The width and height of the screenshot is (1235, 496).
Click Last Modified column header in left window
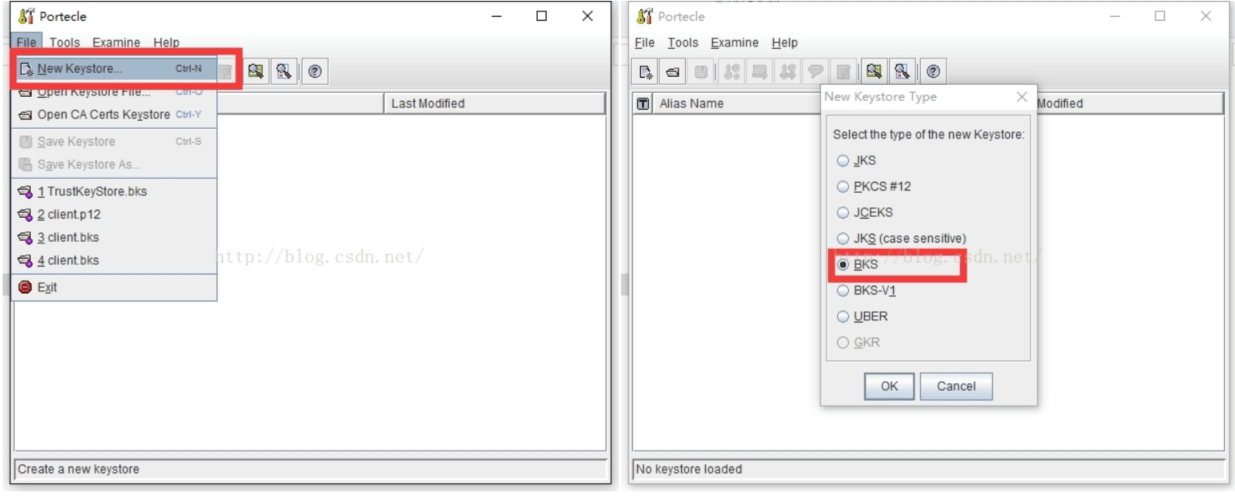point(495,104)
